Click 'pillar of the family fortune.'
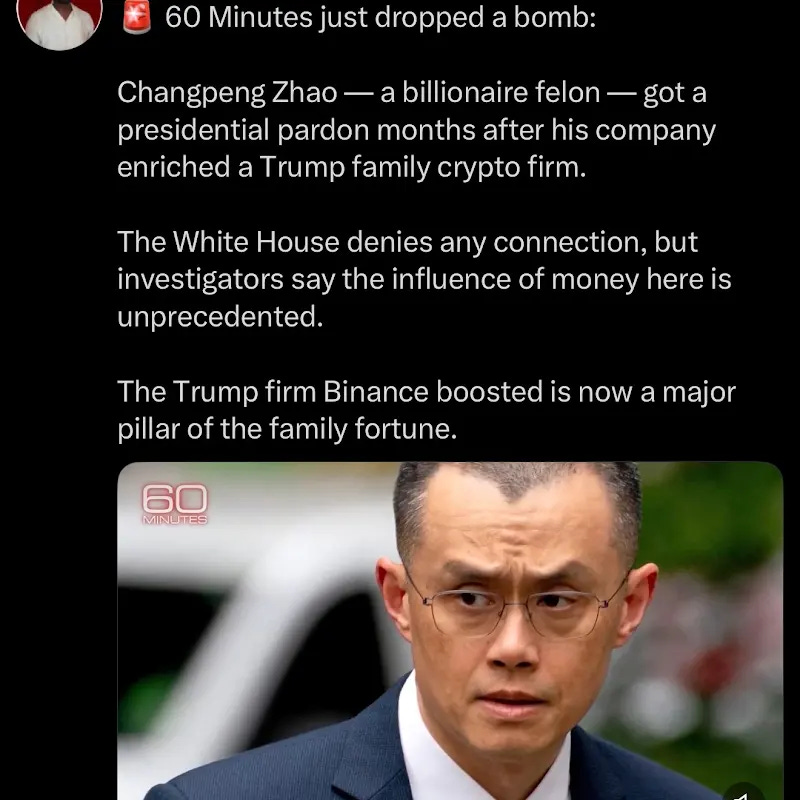Image resolution: width=800 pixels, height=800 pixels. (287, 429)
